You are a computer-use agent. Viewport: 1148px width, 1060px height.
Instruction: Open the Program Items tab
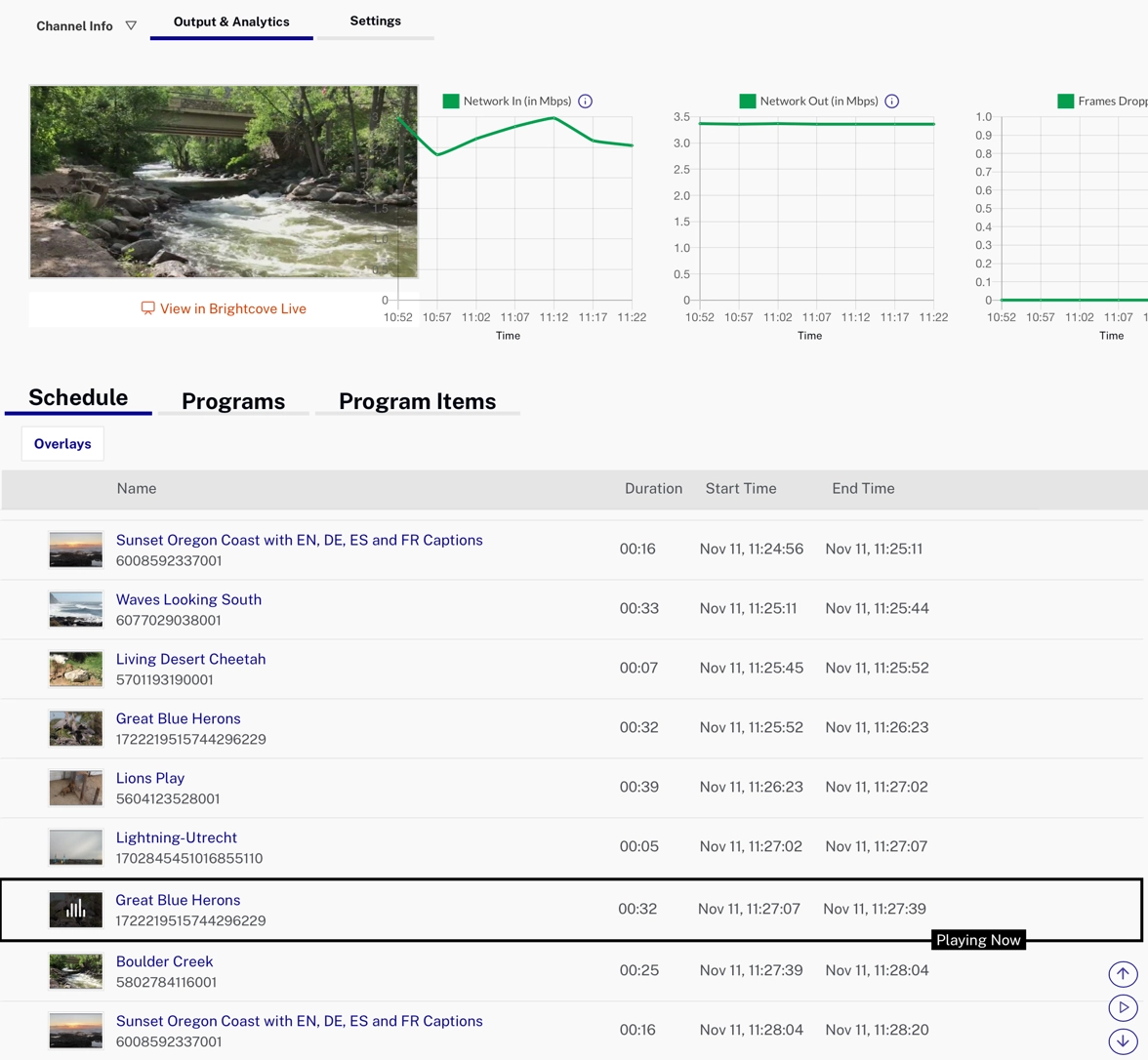[417, 401]
